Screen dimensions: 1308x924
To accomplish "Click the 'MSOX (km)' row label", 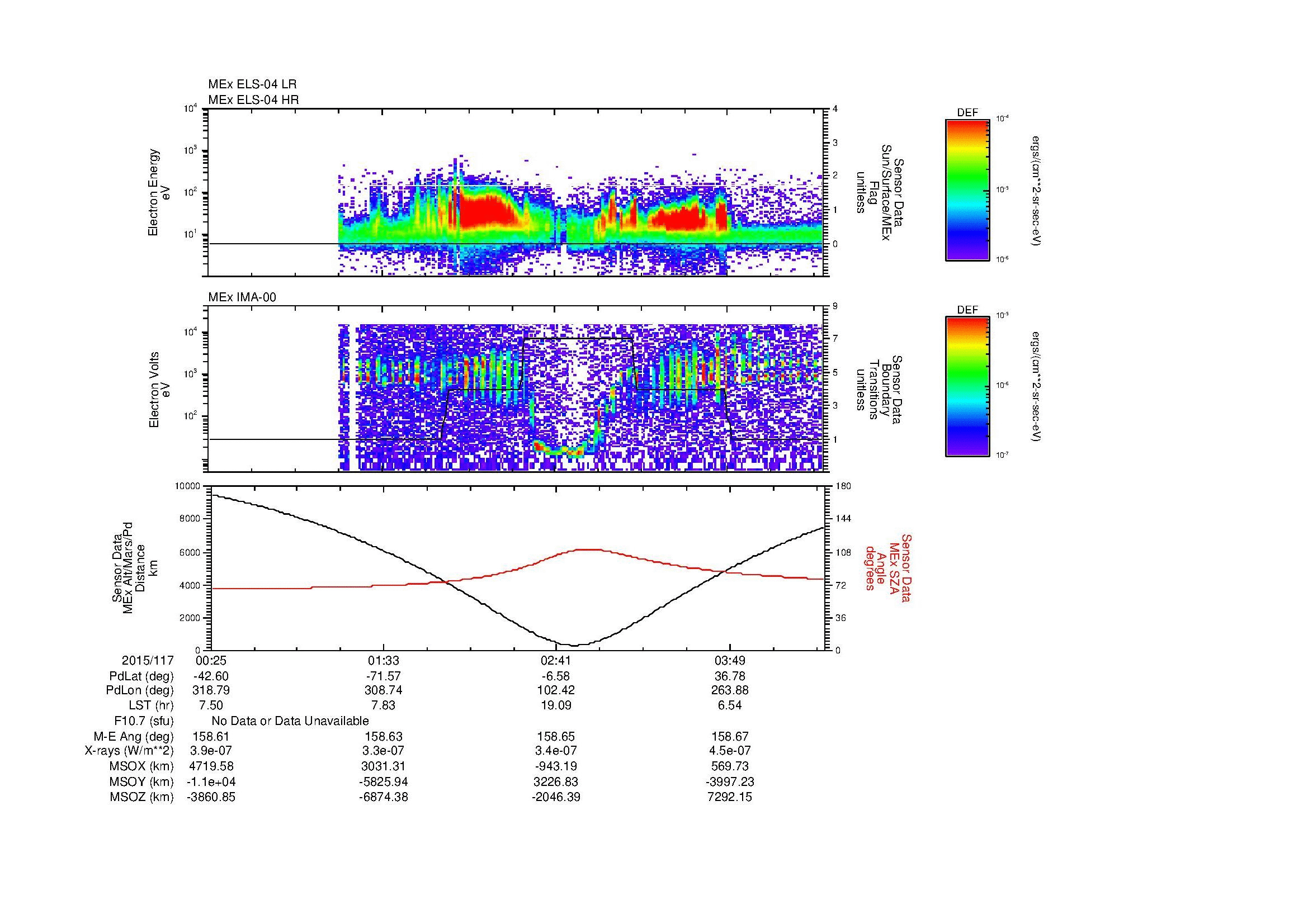I will click(x=142, y=766).
